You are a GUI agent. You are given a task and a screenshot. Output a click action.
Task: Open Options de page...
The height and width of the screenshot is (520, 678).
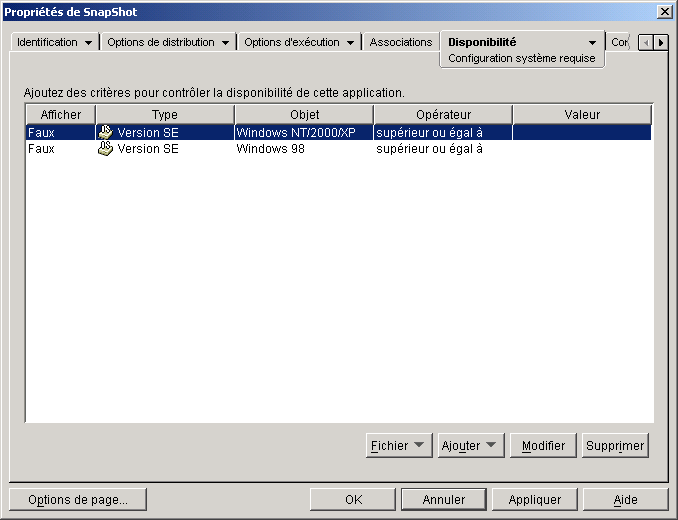[x=78, y=500]
